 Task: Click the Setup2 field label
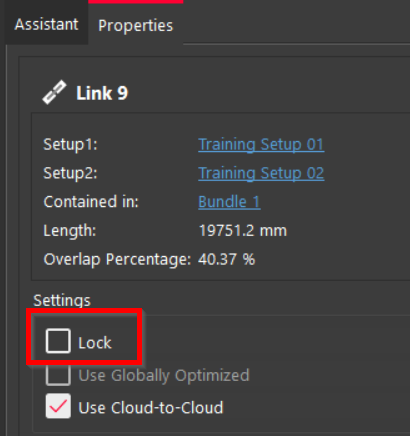[x=70, y=173]
